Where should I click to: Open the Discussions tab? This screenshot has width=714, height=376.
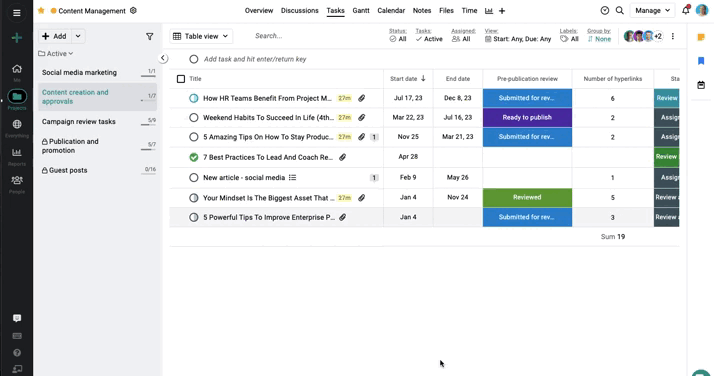click(300, 10)
